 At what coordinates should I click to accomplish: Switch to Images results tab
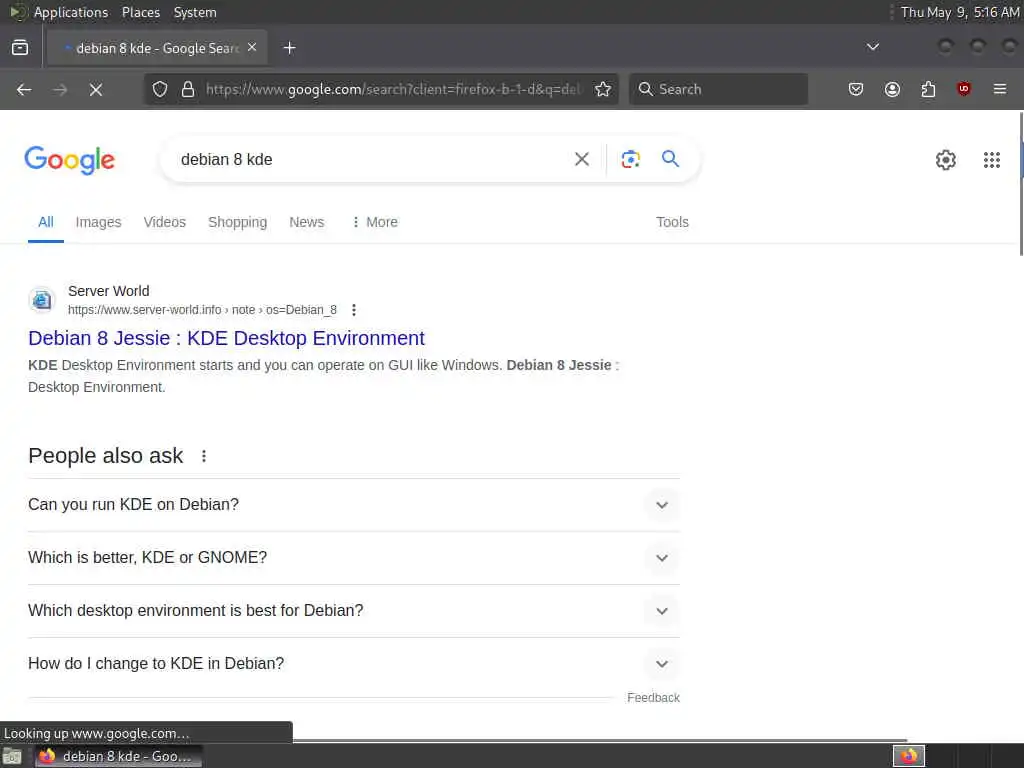point(99,222)
